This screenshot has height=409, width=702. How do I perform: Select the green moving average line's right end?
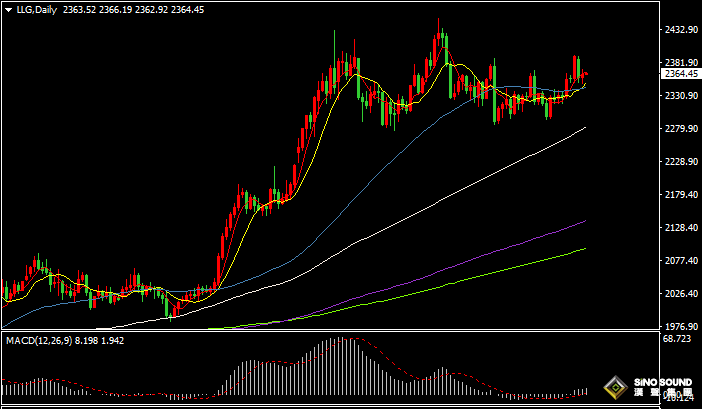(x=584, y=249)
